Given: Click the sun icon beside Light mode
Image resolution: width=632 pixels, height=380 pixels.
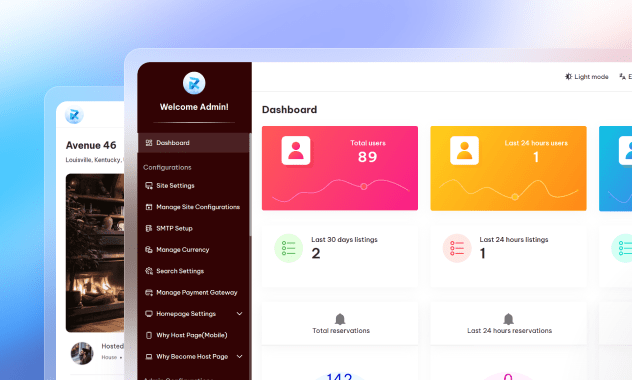Looking at the screenshot, I should [568, 77].
